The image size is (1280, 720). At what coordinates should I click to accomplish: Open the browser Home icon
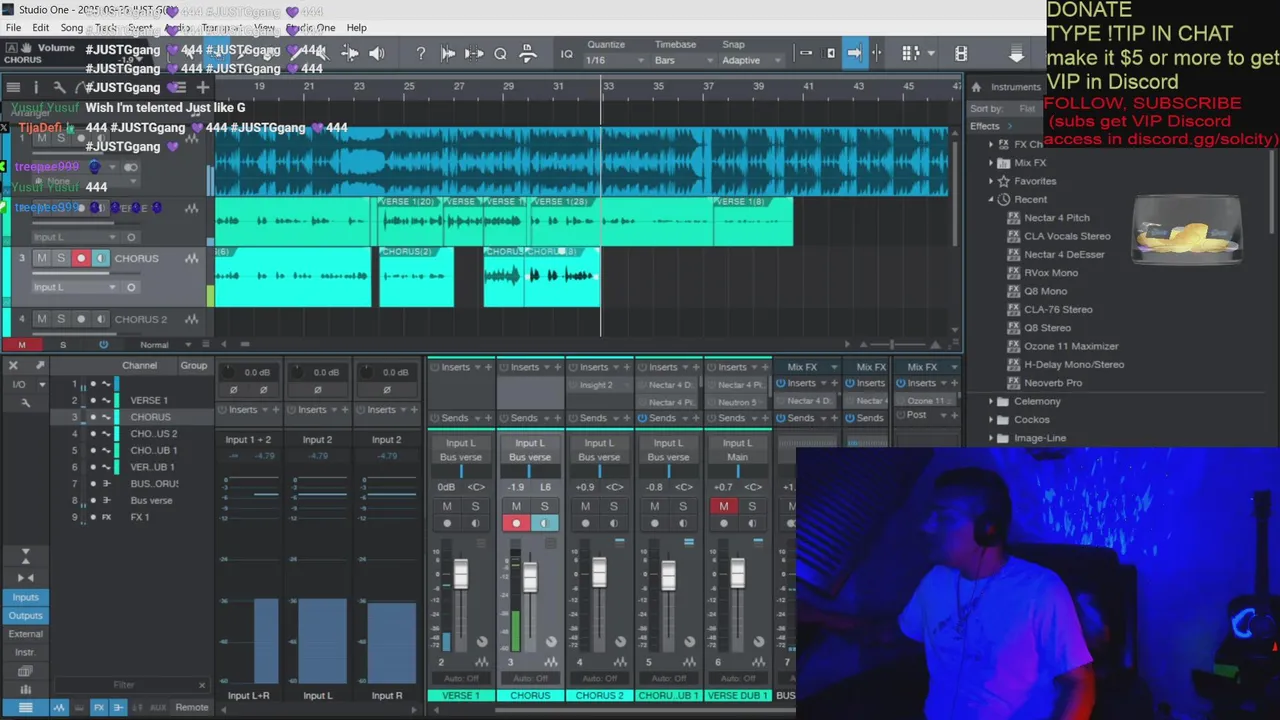coord(976,87)
